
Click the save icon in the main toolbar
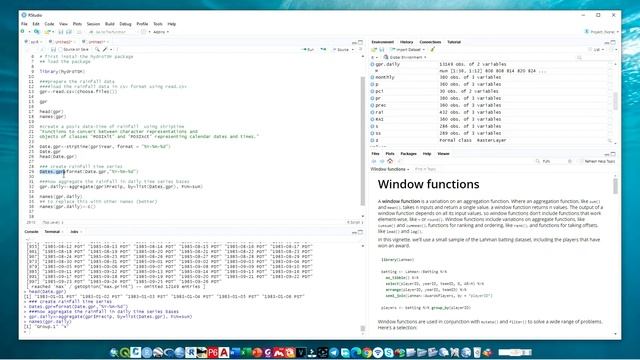(60, 32)
